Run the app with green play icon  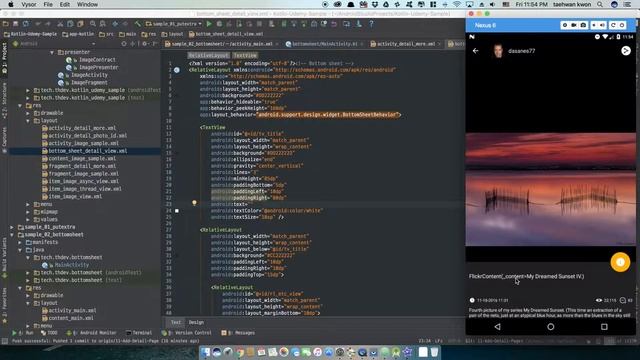[209, 24]
